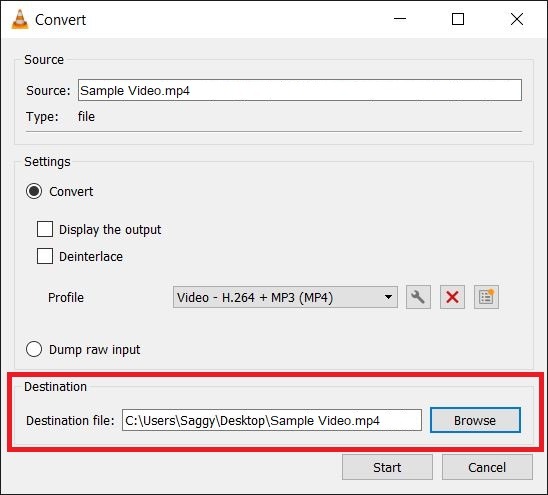Click the 'file' type value
This screenshot has width=548, height=495.
pyautogui.click(x=86, y=117)
